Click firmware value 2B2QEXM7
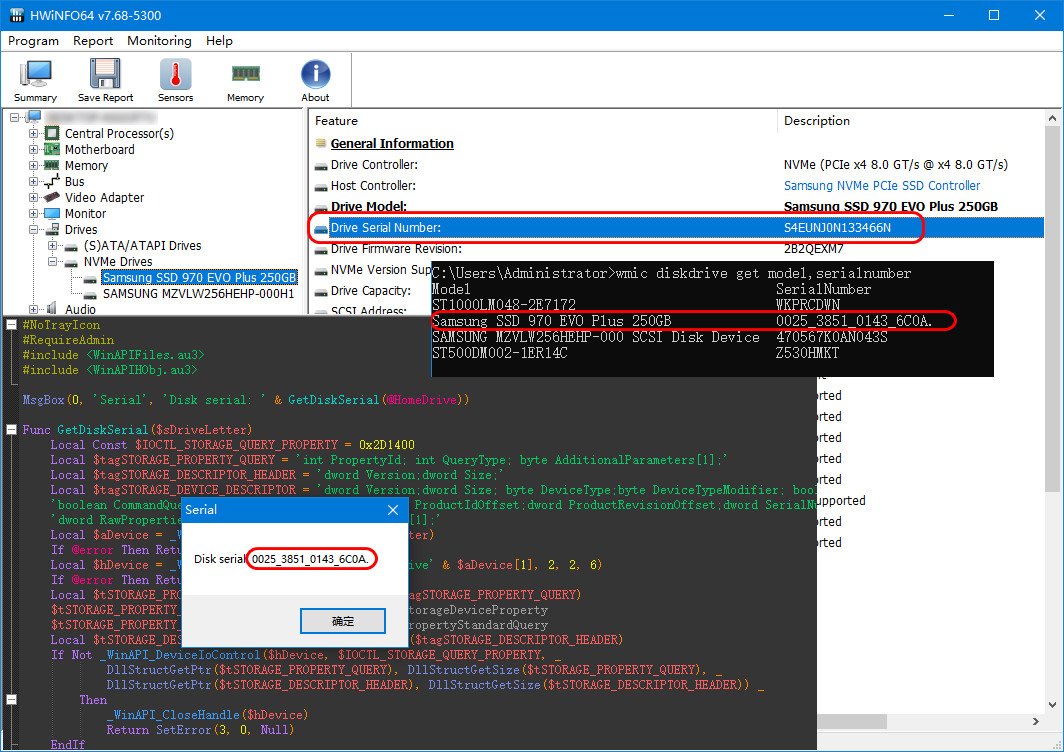This screenshot has width=1064, height=752. pyautogui.click(x=814, y=249)
